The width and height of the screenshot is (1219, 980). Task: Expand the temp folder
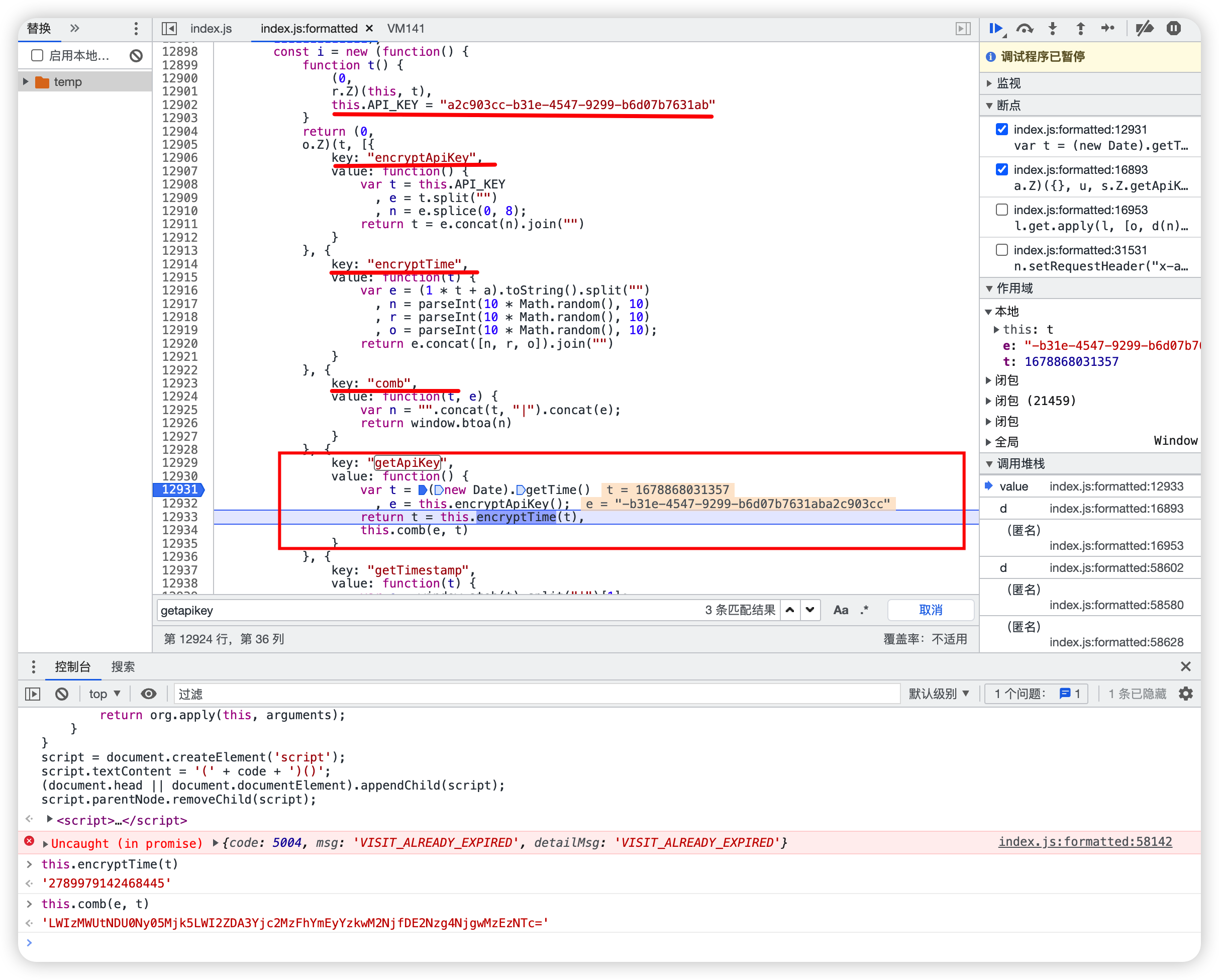pos(26,81)
